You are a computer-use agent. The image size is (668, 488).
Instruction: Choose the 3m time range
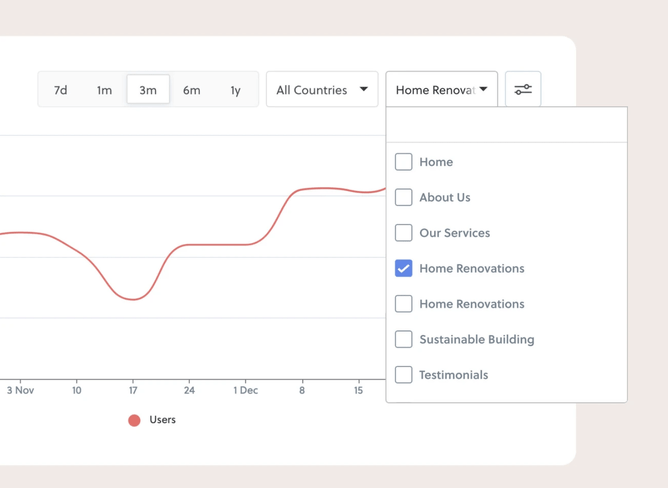point(148,90)
